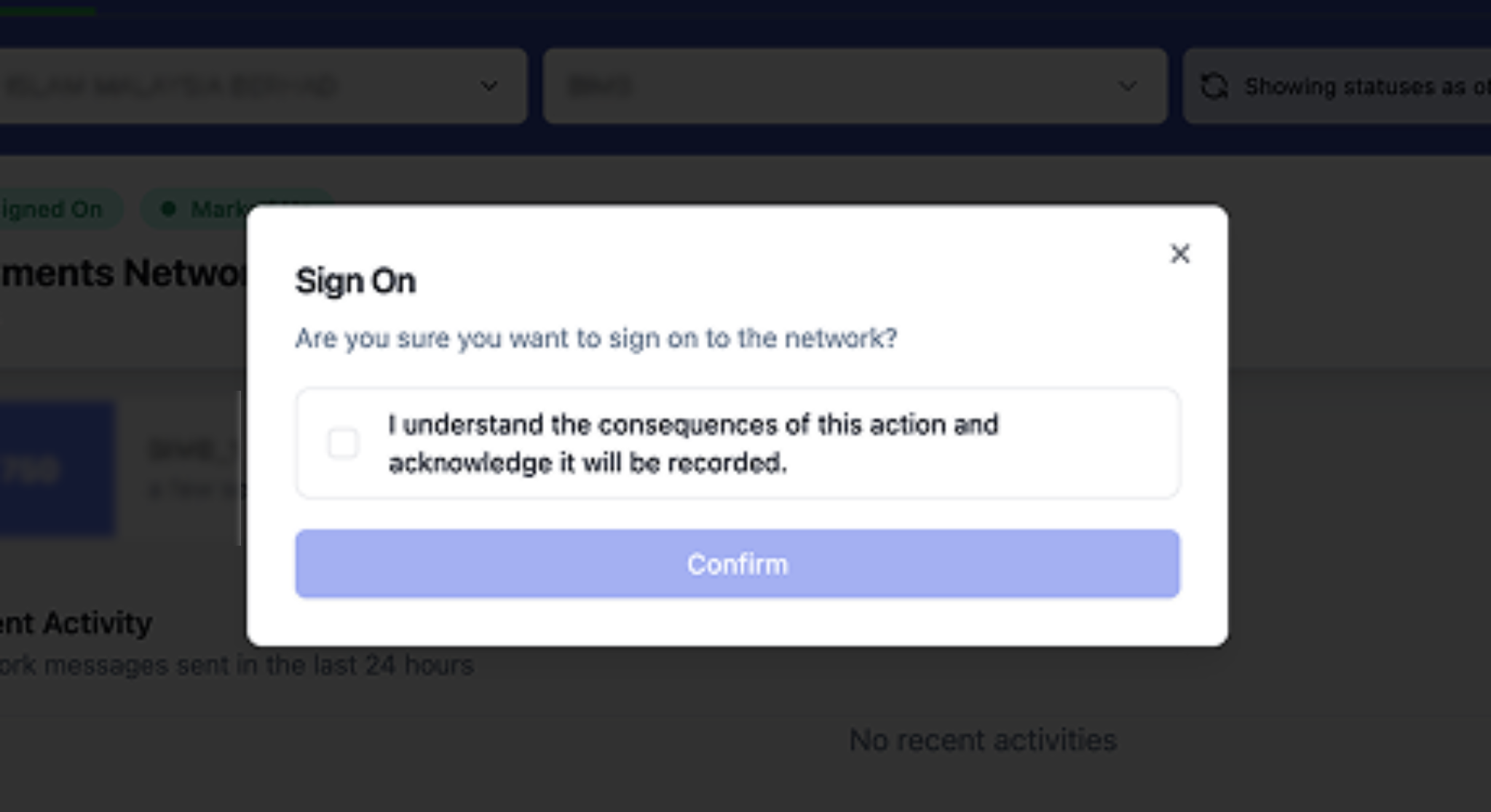Expand the second dropdown's chevron arrow
The width and height of the screenshot is (1491, 812).
1127,87
